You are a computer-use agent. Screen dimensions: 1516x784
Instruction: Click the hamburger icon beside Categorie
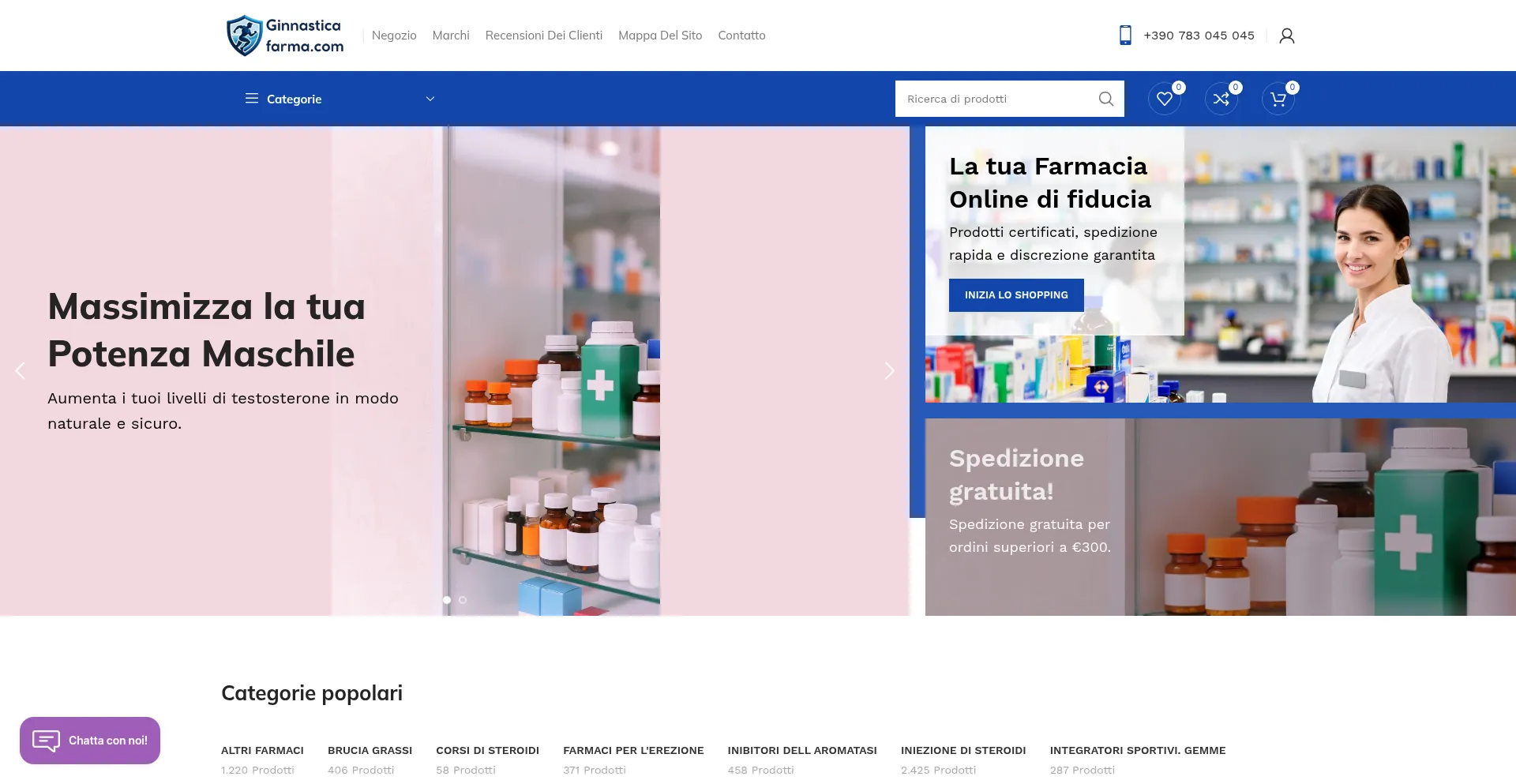click(252, 99)
